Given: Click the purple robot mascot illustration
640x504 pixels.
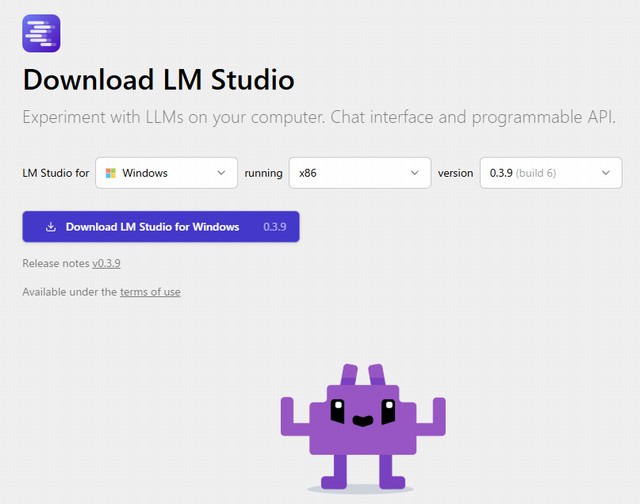Looking at the screenshot, I should (x=363, y=427).
